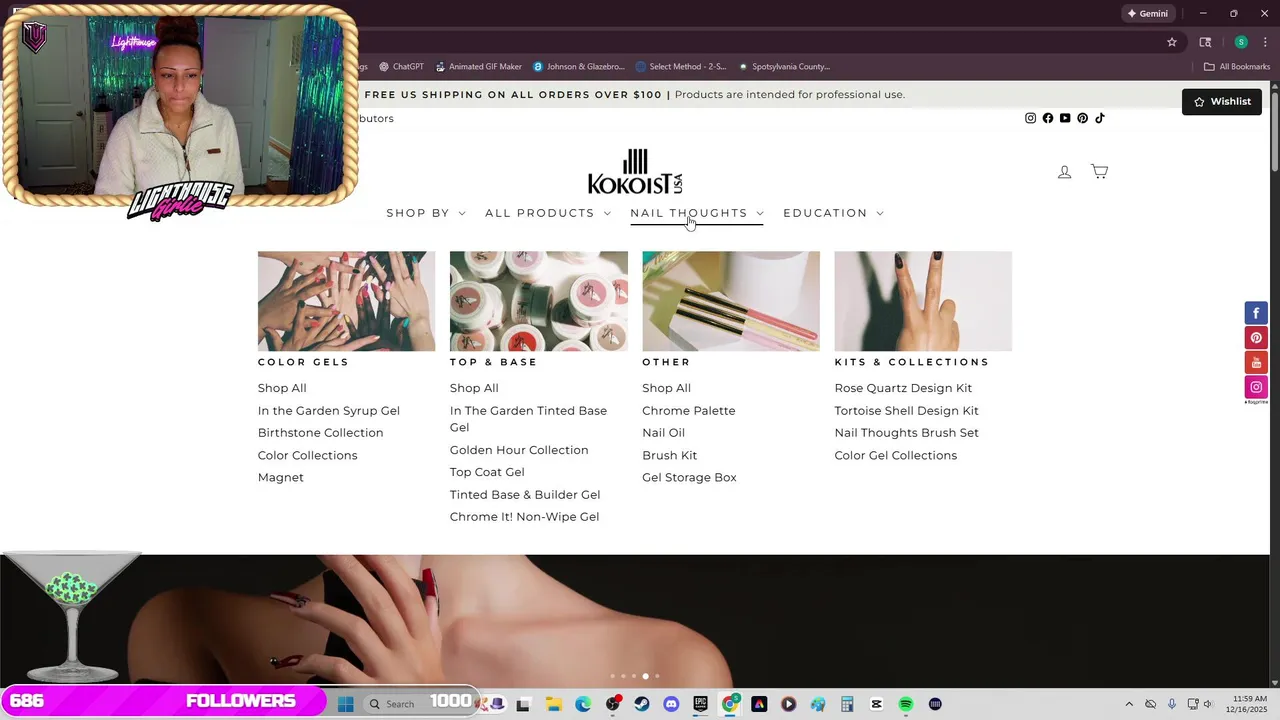This screenshot has height=720, width=1280.
Task: Open Calculator from the taskbar
Action: [x=847, y=704]
